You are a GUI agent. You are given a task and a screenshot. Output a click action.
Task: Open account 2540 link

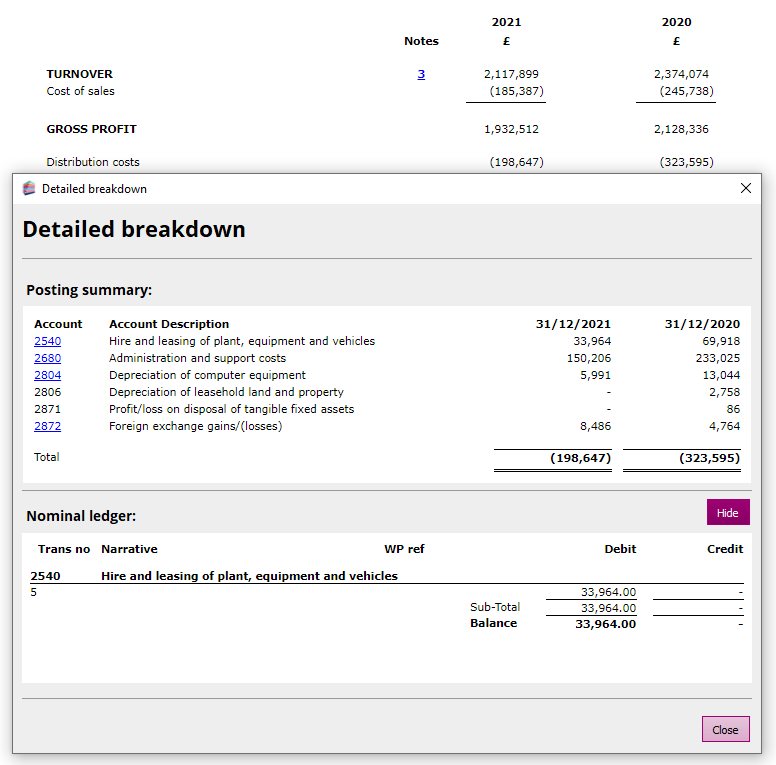tap(47, 341)
